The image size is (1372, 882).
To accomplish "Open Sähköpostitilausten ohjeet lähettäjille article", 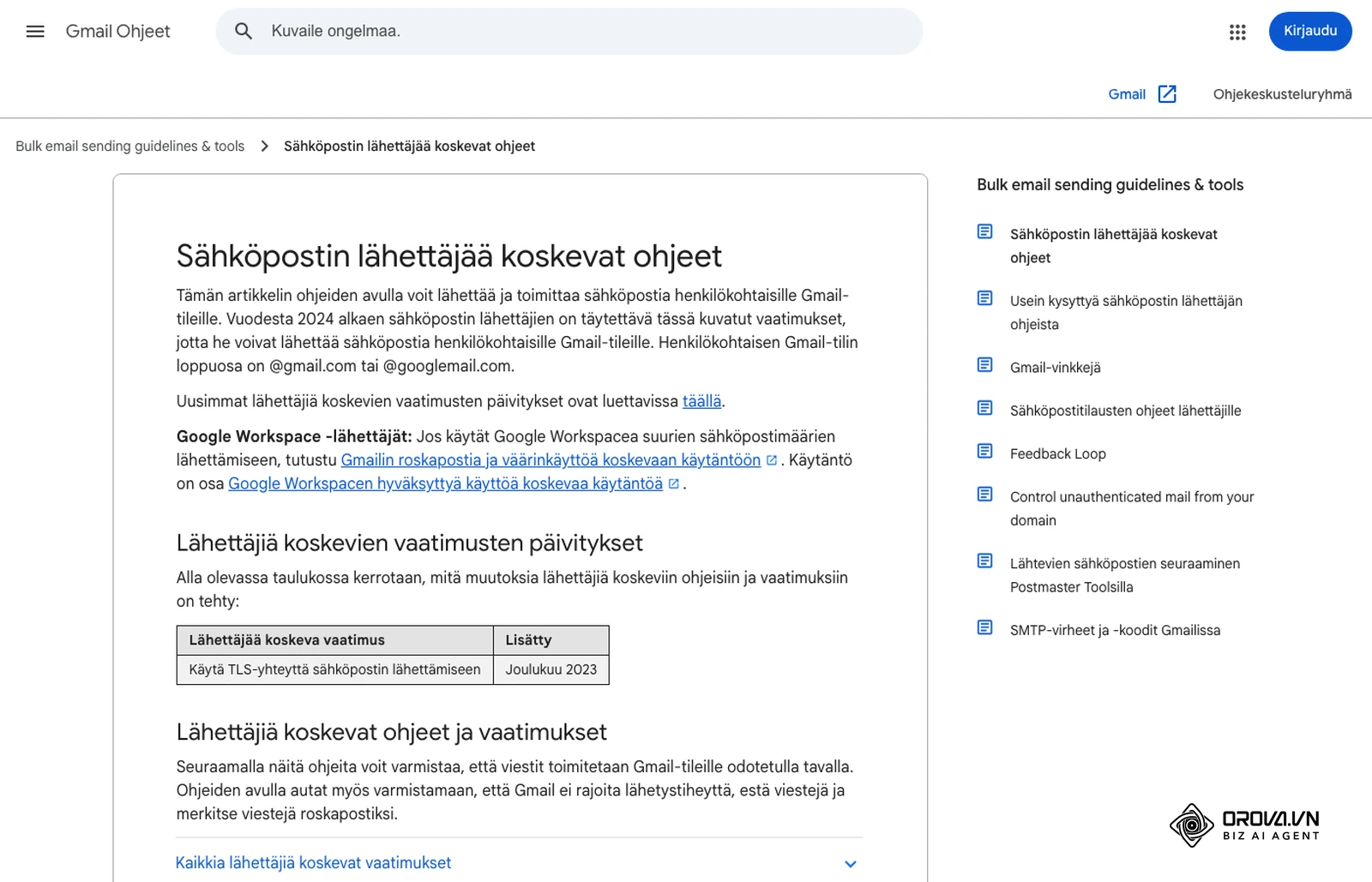I will coord(1125,411).
